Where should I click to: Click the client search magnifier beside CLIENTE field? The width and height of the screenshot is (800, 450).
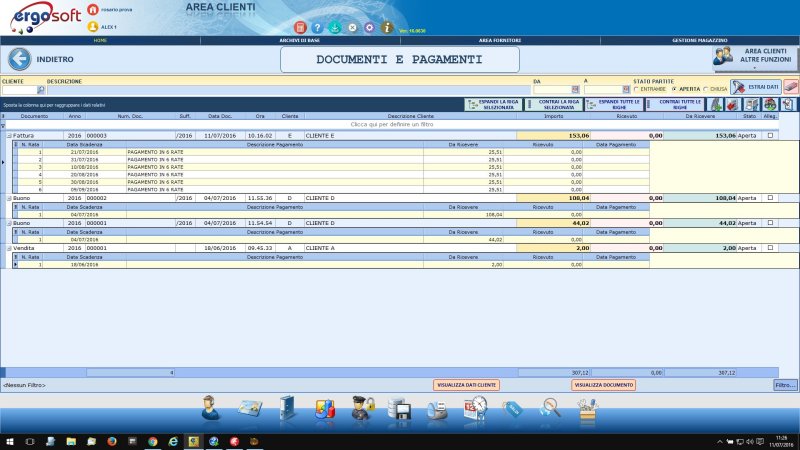point(41,90)
